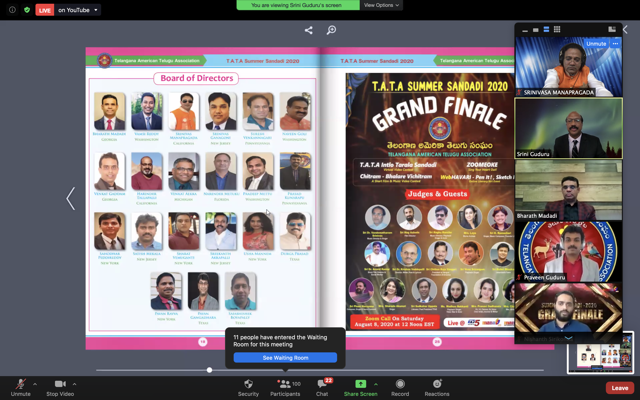Click the green encryption shield icon
Image resolution: width=640 pixels, height=400 pixels.
pos(27,10)
